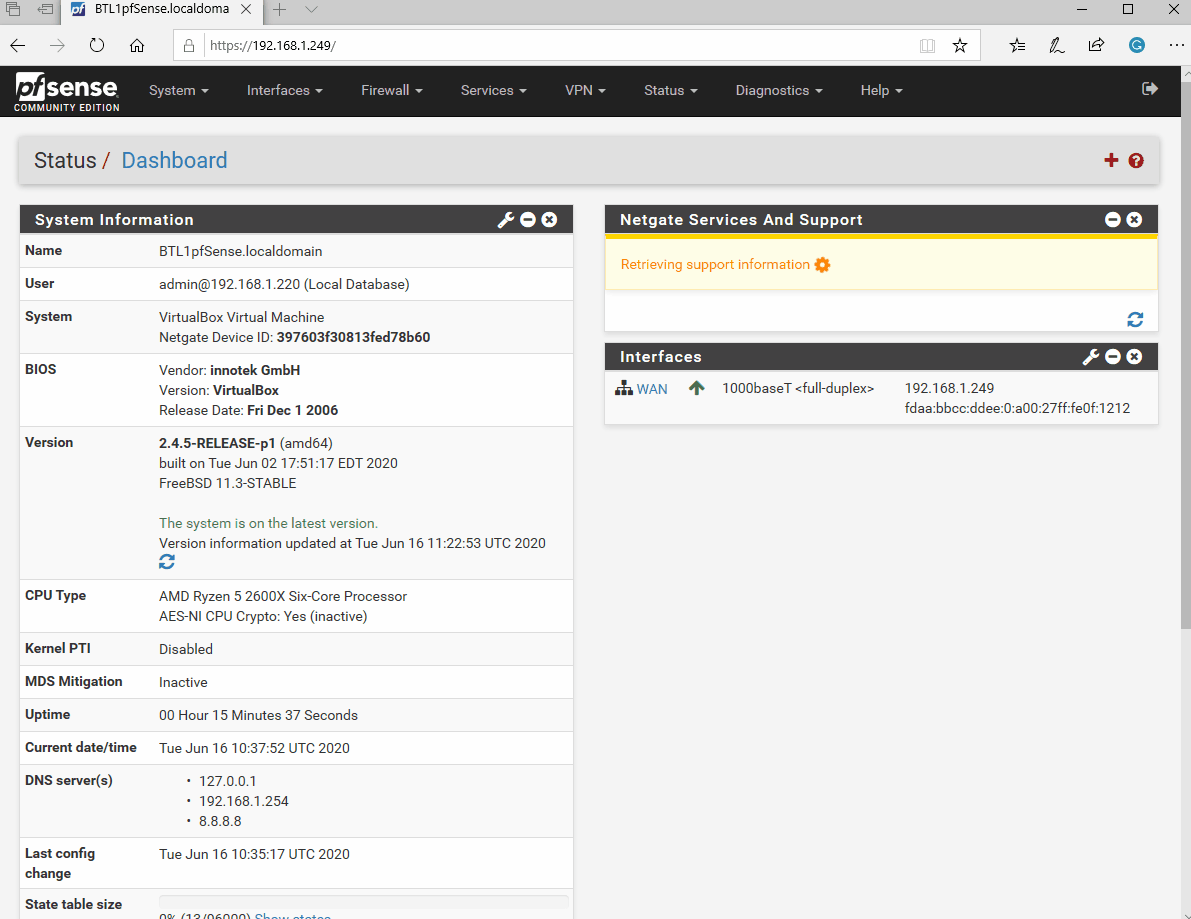1191x919 pixels.
Task: Expand the Services menu
Action: 494,90
